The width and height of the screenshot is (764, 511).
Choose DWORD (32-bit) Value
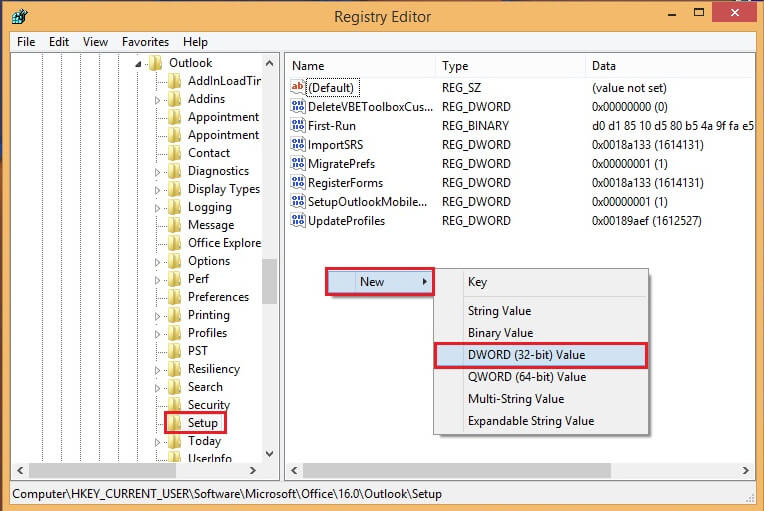click(x=541, y=355)
